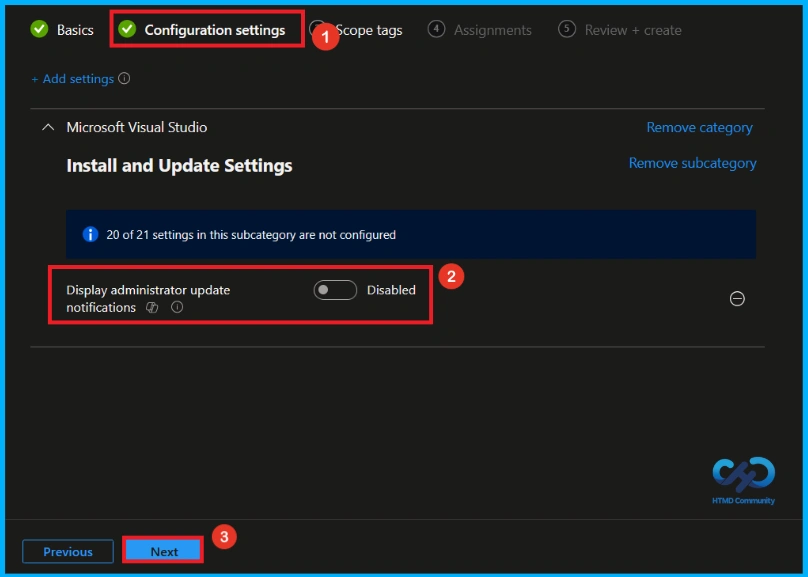Click the Next button

[x=164, y=552]
